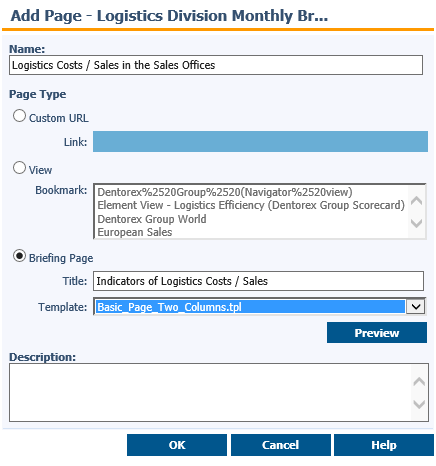Select the View page type option
Screen dimensions: 436x466
tap(19, 168)
